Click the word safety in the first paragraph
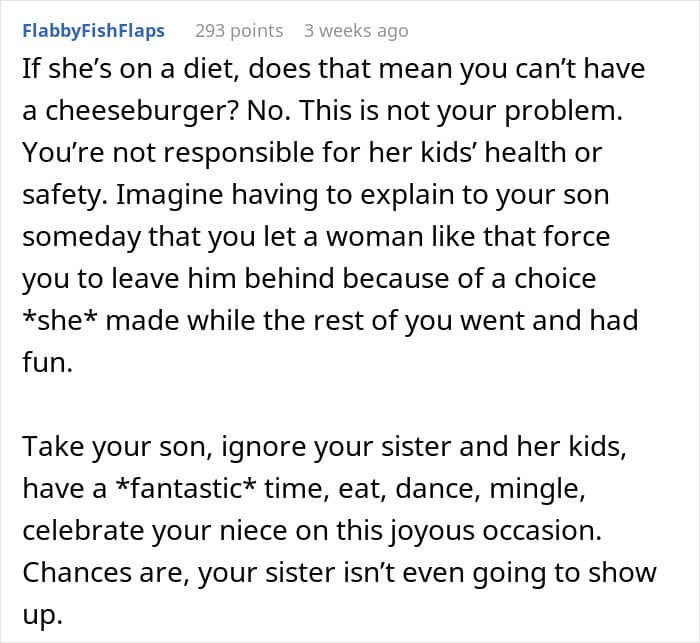The image size is (700, 643). click(66, 195)
